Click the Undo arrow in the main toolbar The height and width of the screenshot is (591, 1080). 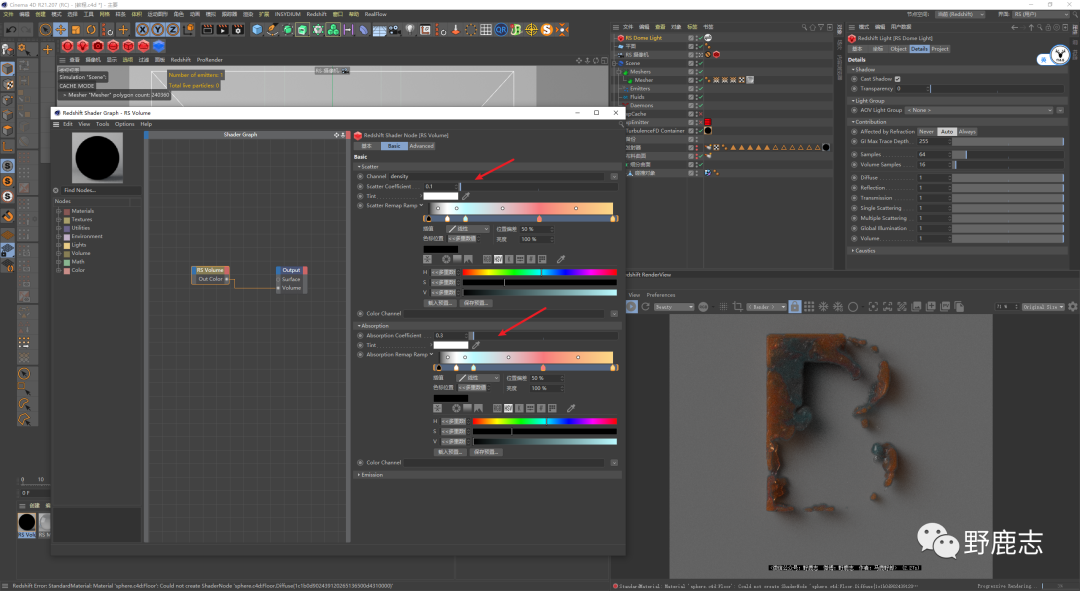[x=11, y=30]
